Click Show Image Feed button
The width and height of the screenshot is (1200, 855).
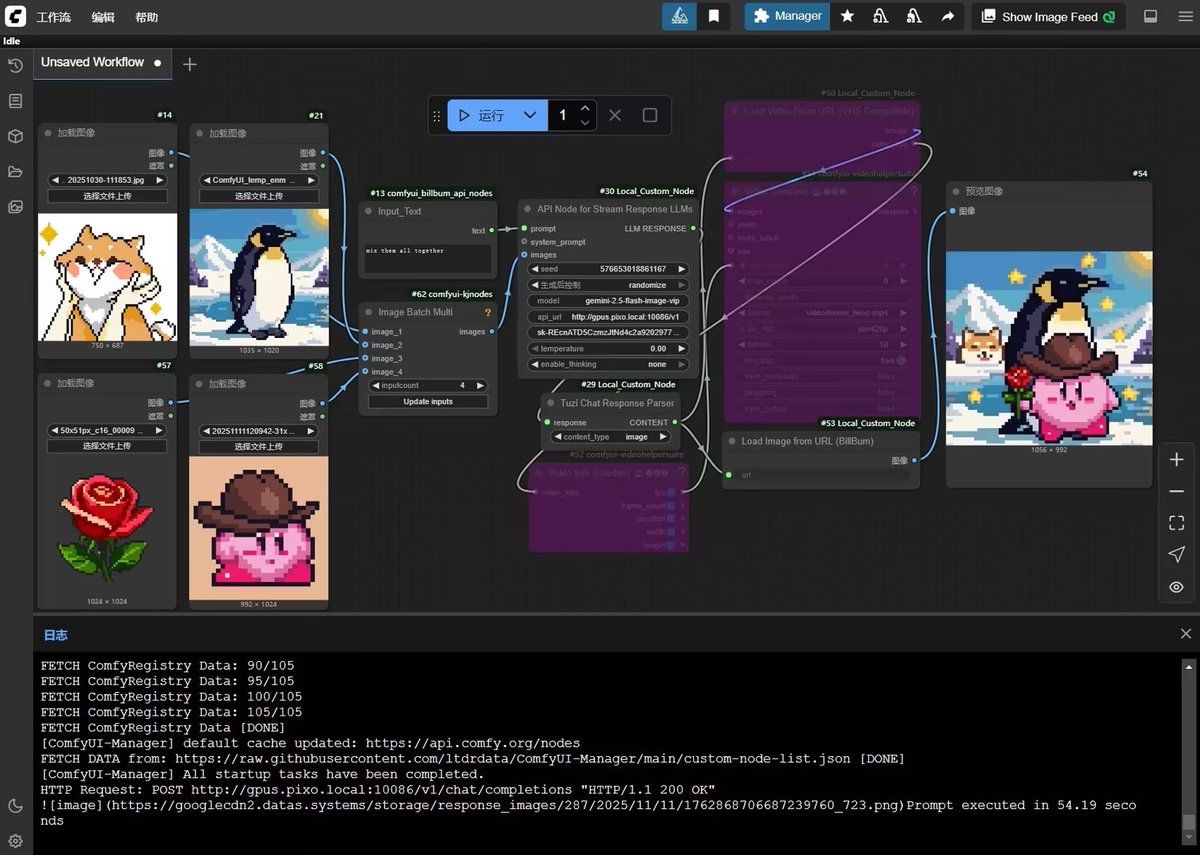(1048, 16)
